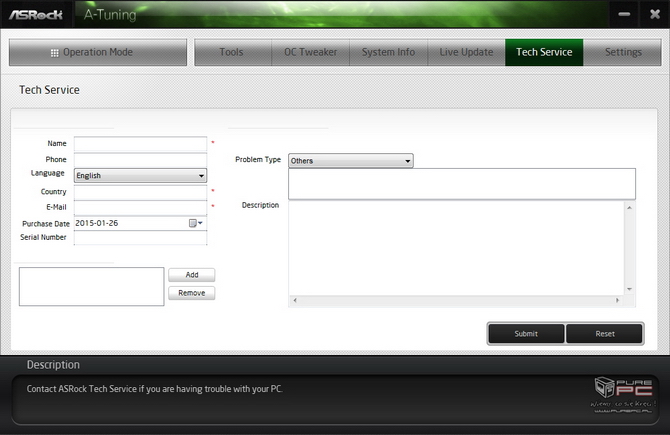Click the Name input field

point(141,144)
